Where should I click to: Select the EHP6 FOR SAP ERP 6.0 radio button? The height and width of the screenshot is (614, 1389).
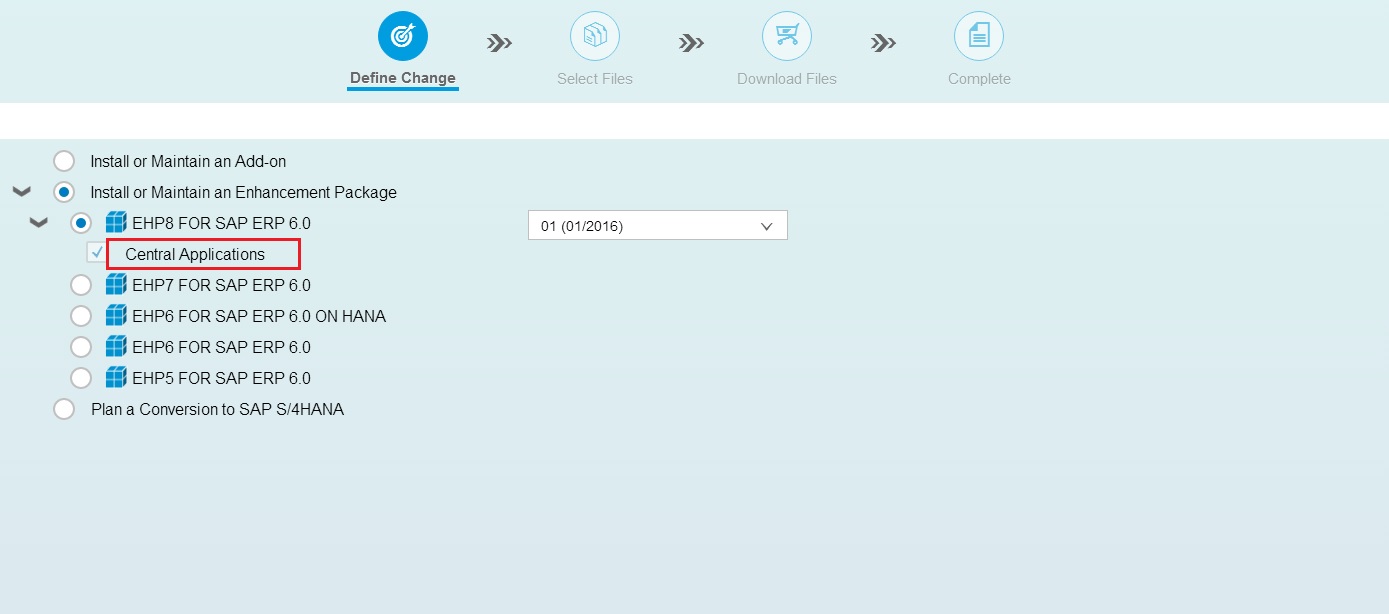(x=81, y=347)
